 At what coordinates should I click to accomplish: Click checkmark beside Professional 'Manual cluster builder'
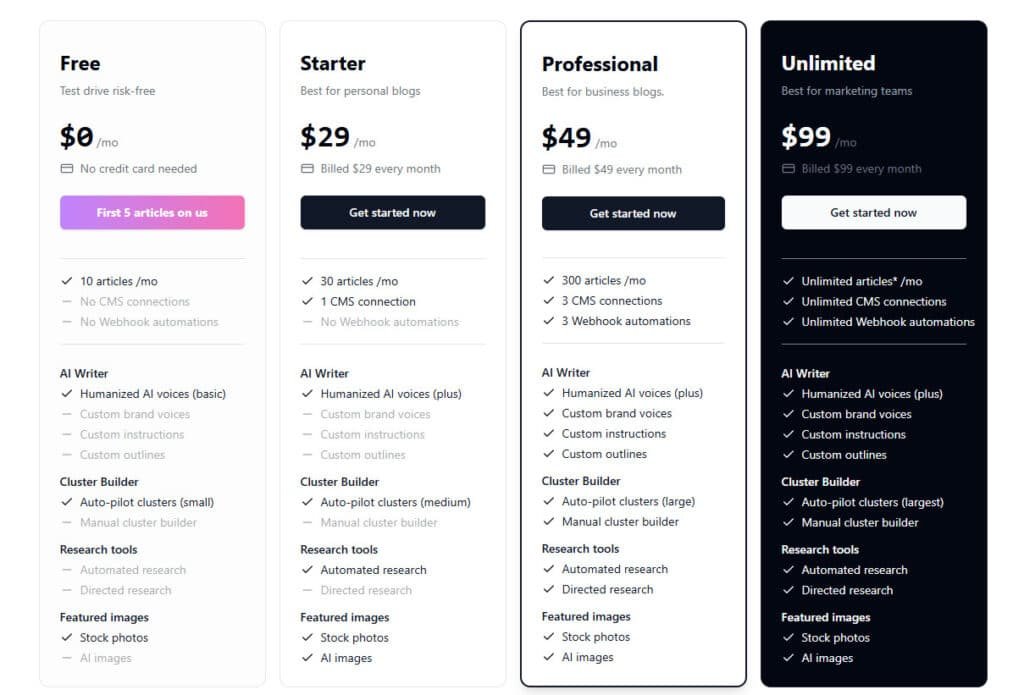click(x=548, y=522)
